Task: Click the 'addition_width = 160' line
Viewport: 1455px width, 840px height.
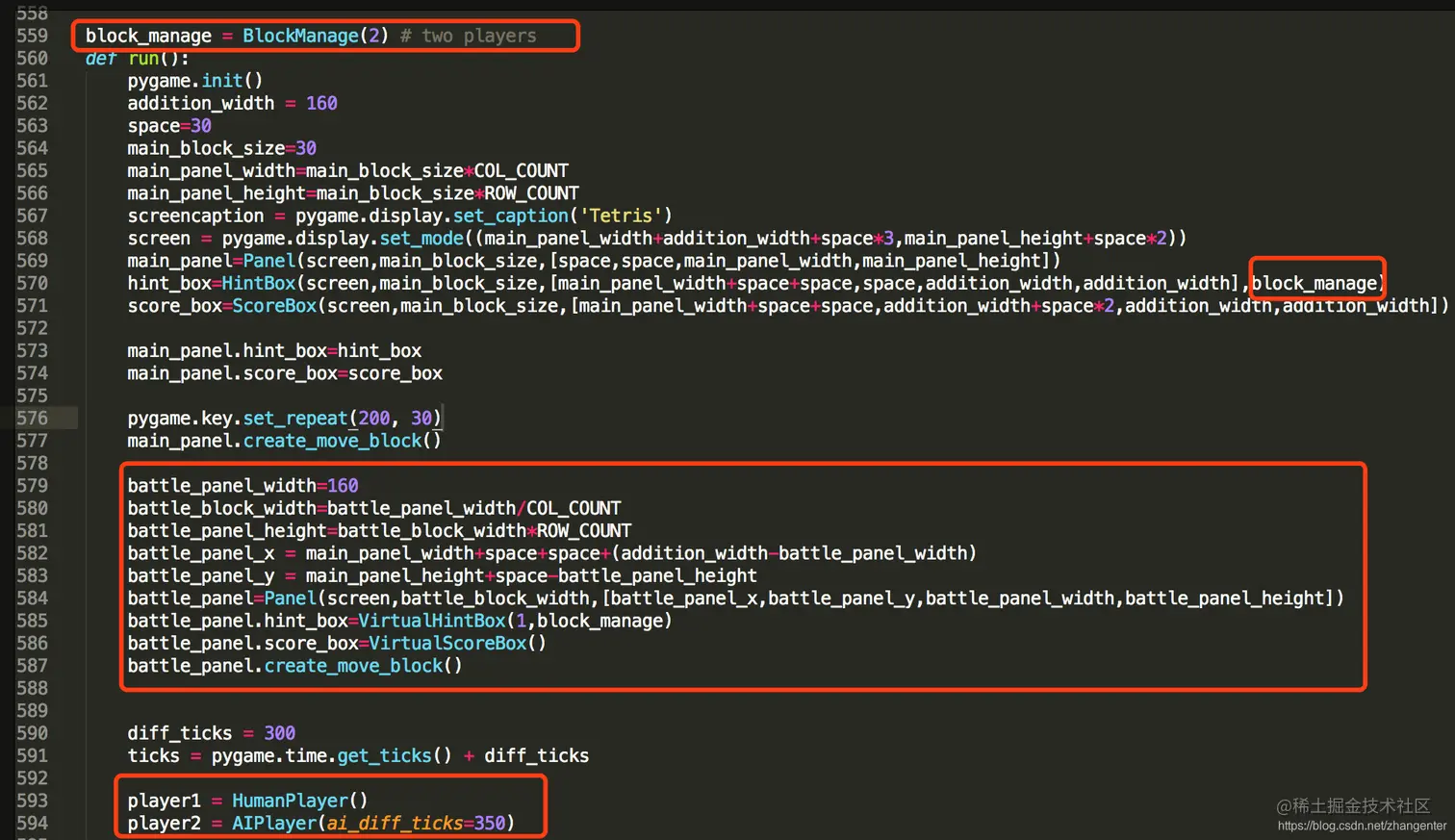Action: 232,103
